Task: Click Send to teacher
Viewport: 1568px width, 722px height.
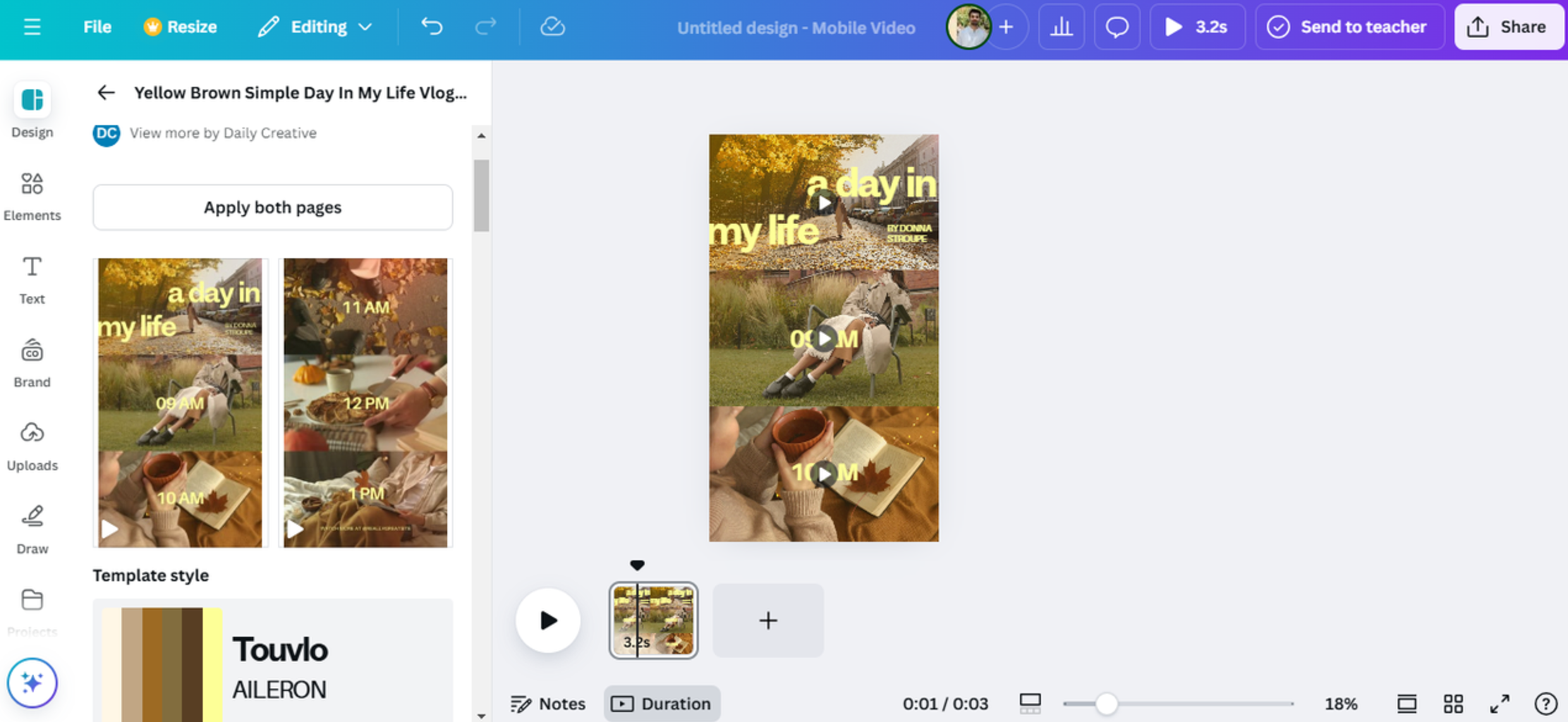Action: pyautogui.click(x=1349, y=27)
